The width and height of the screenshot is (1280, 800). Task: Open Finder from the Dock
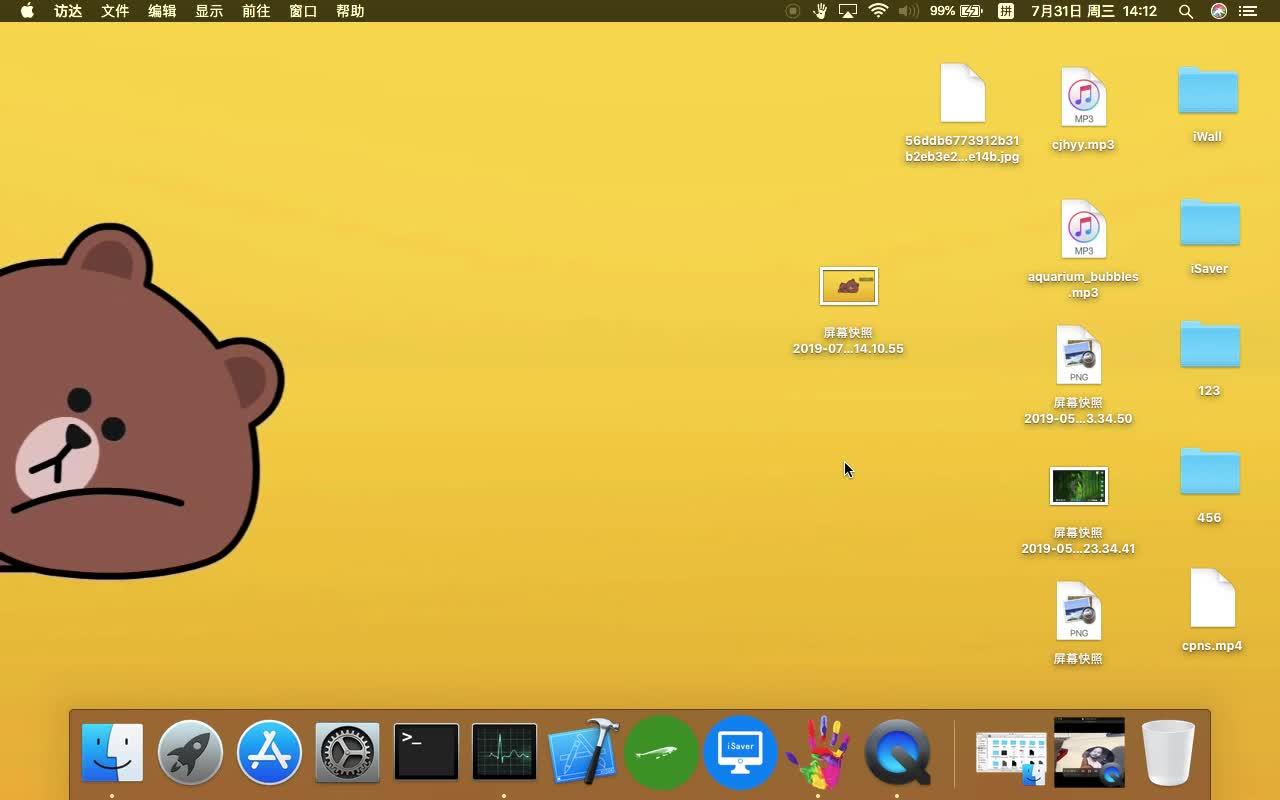coord(112,752)
